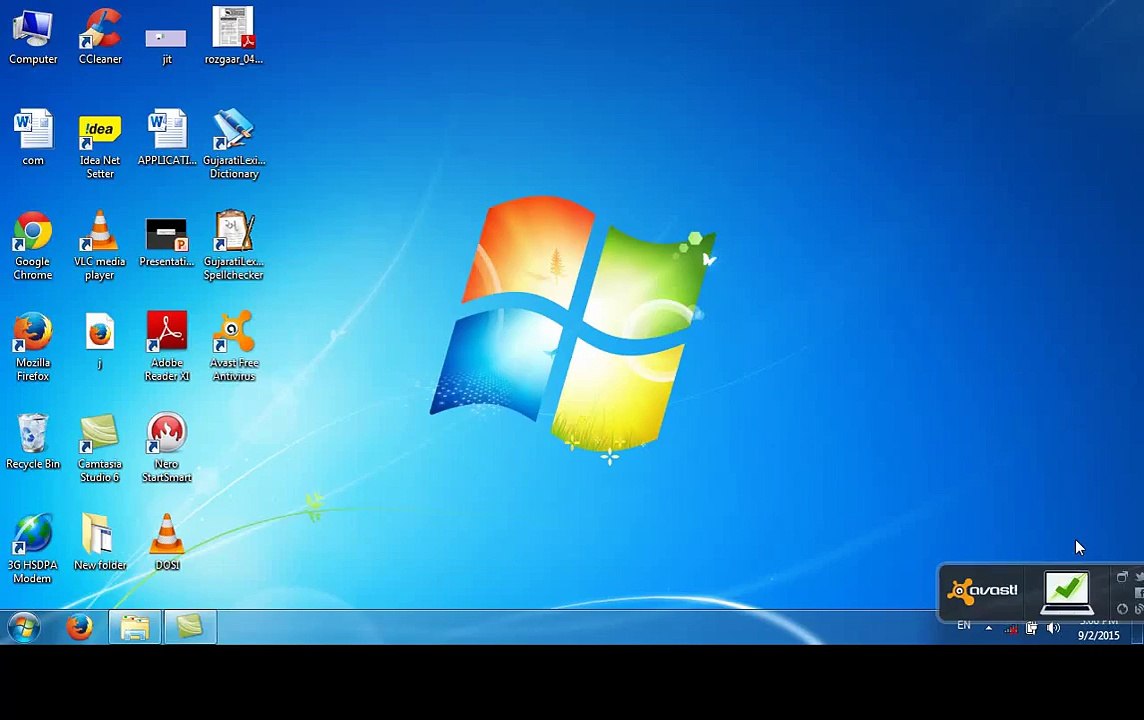Screen dimensions: 1144x720
Task: Click Avast popup refresh icon
Action: pyautogui.click(x=1122, y=608)
